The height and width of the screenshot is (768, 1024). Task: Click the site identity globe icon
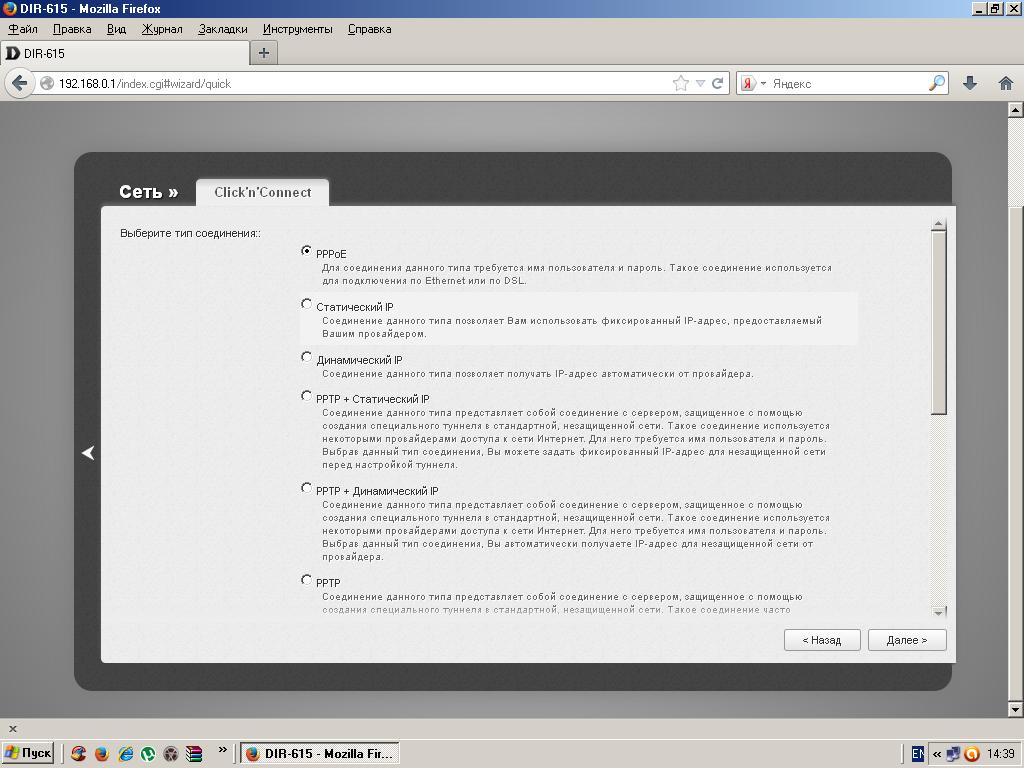[x=47, y=84]
